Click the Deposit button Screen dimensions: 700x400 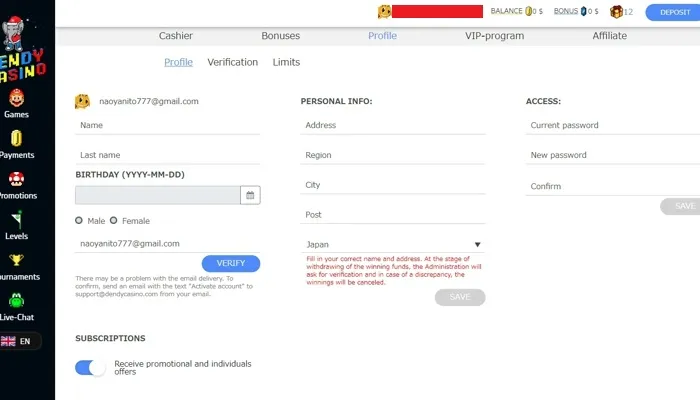click(x=673, y=12)
